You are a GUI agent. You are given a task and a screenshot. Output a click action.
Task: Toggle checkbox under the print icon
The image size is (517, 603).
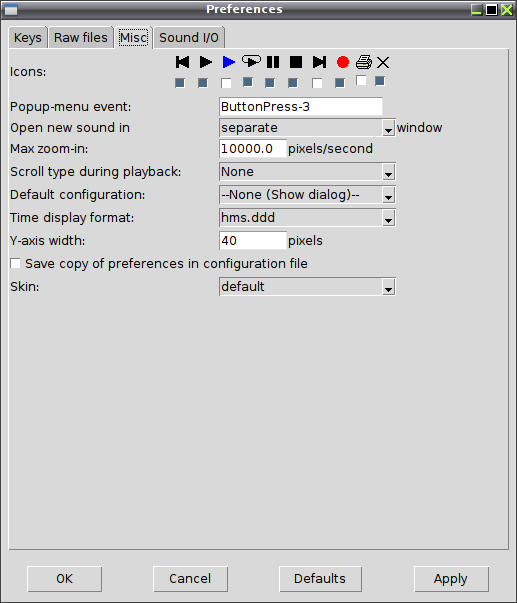coord(361,81)
